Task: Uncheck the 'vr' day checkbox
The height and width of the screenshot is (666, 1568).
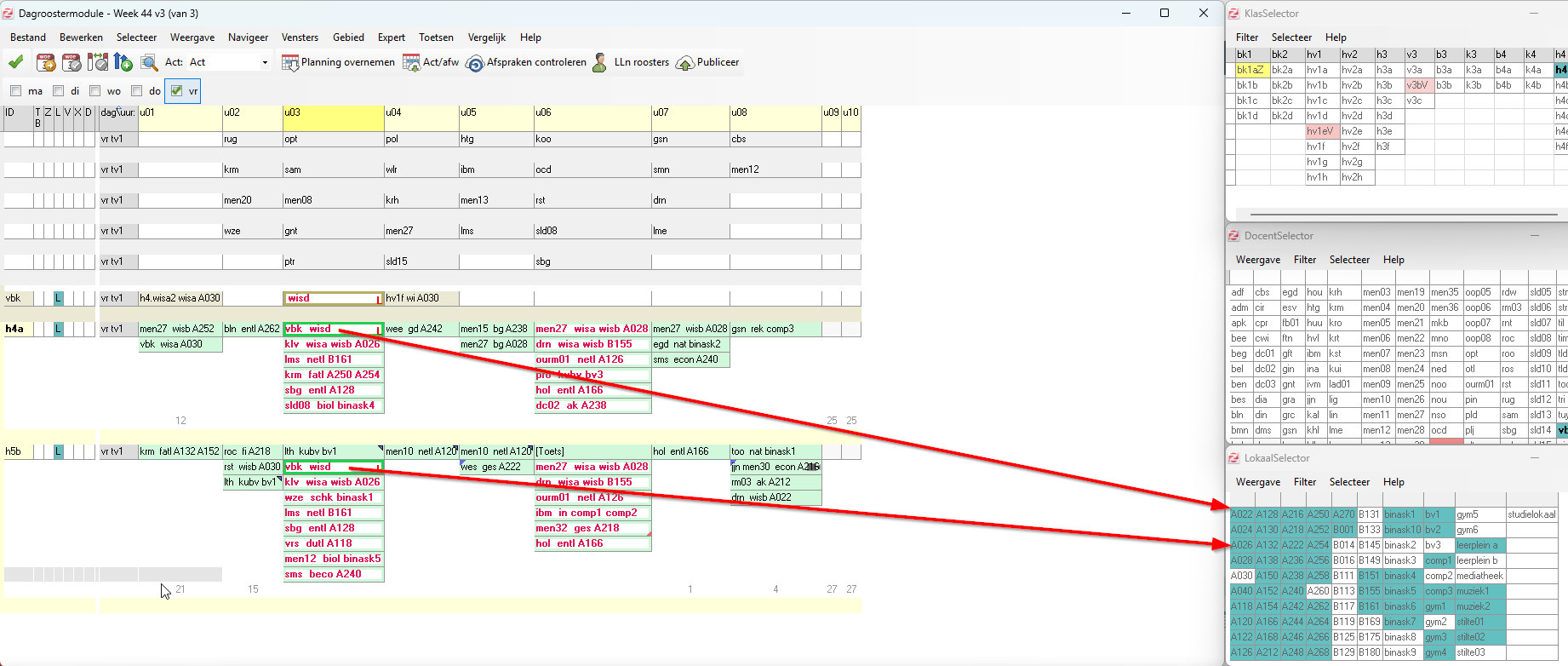Action: (x=176, y=91)
